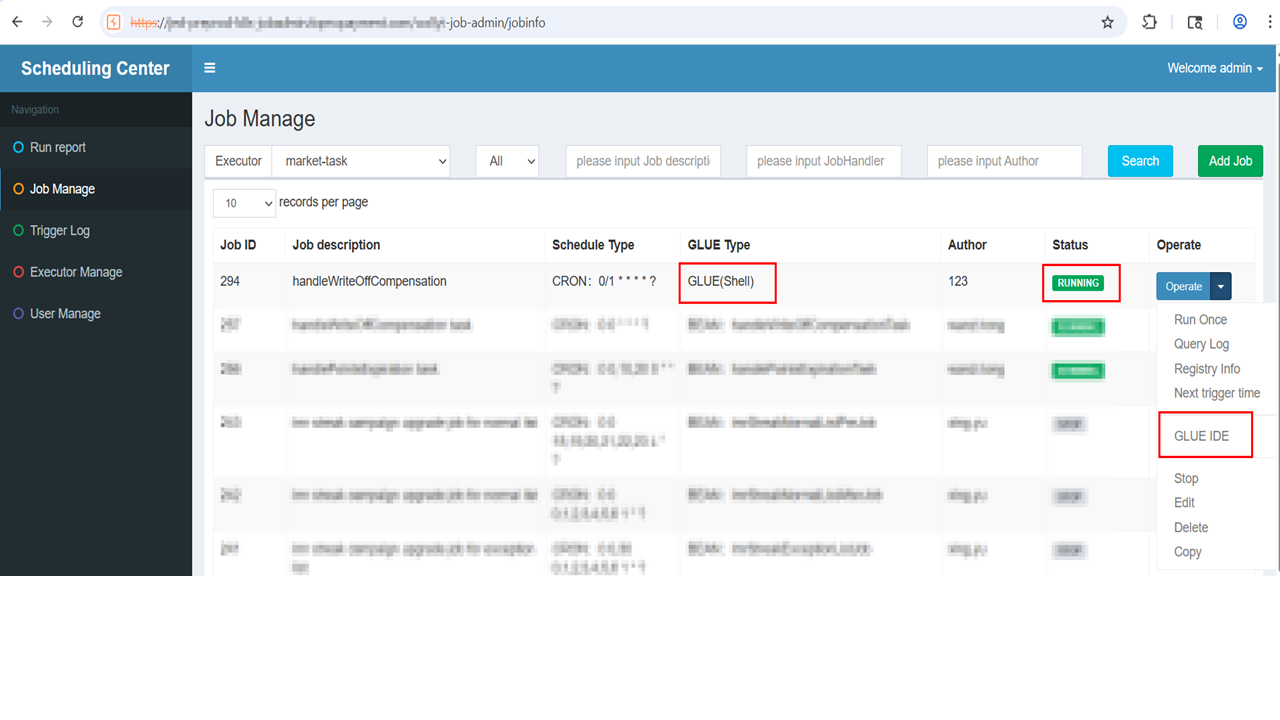Choose Delete in the Operate menu
Screen dimensions: 1280x720
point(1191,528)
